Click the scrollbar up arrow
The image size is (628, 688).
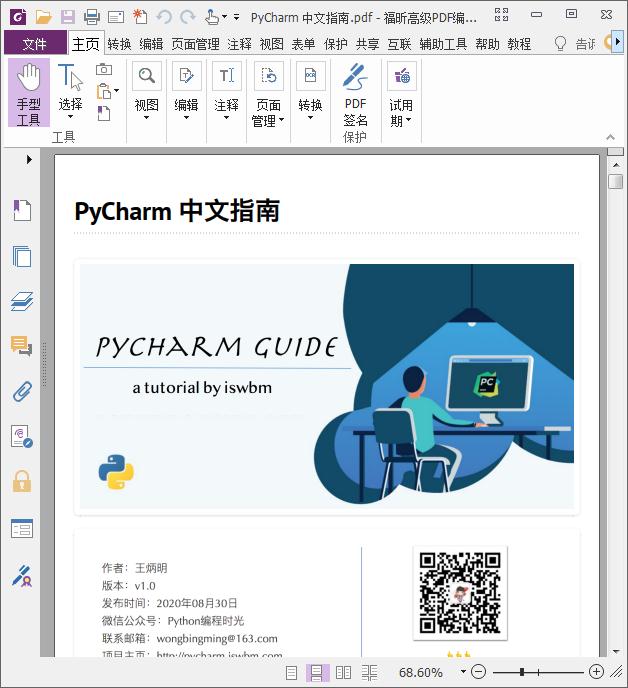click(616, 165)
